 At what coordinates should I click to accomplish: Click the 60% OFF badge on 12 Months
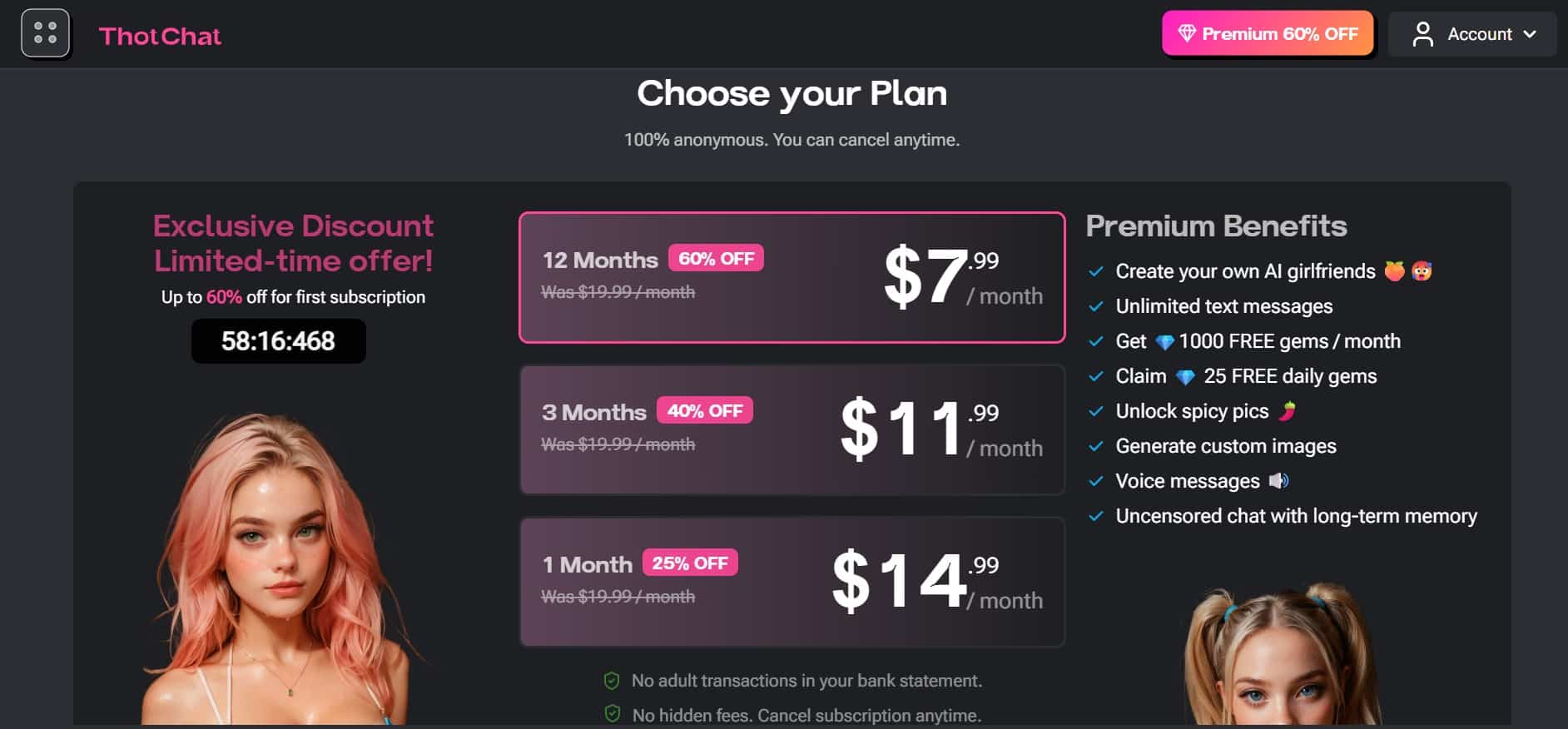point(716,258)
